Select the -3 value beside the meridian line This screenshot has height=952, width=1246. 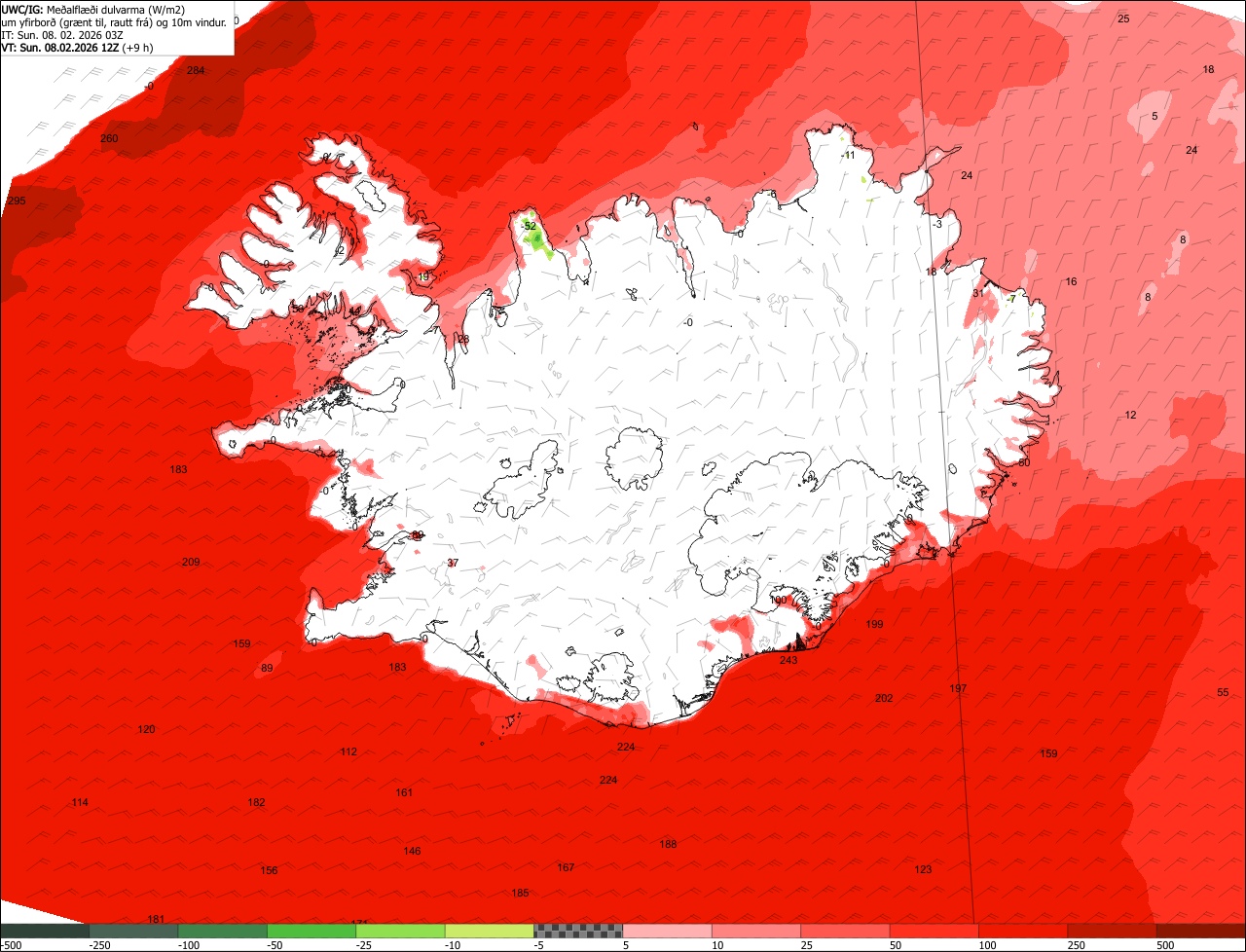[x=936, y=225]
